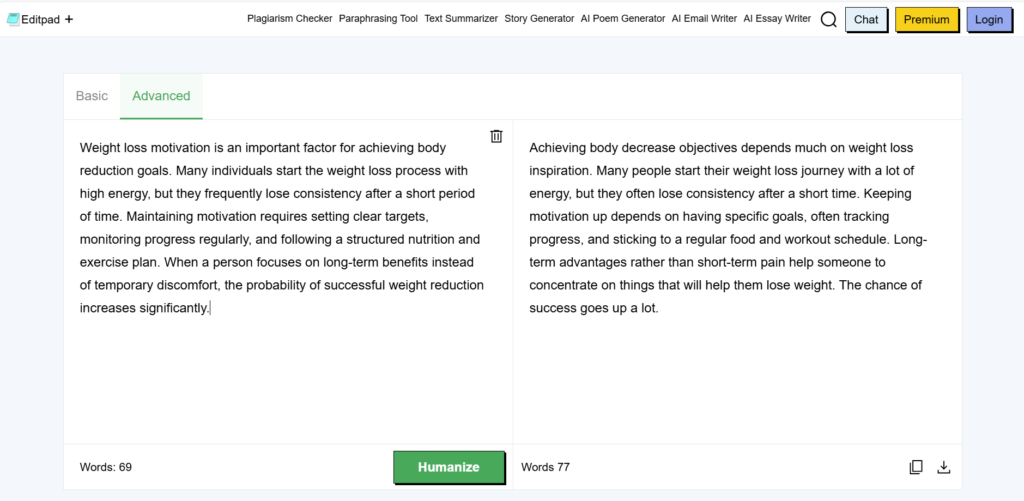Image resolution: width=1024 pixels, height=501 pixels.
Task: Delete input text with trash icon
Action: [x=496, y=136]
